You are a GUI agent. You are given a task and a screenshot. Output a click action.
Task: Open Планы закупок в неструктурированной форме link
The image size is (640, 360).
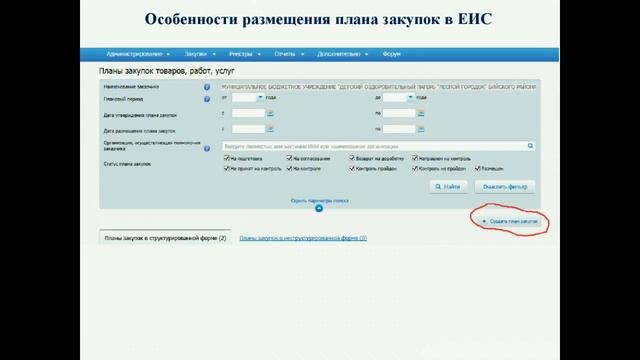(x=303, y=238)
